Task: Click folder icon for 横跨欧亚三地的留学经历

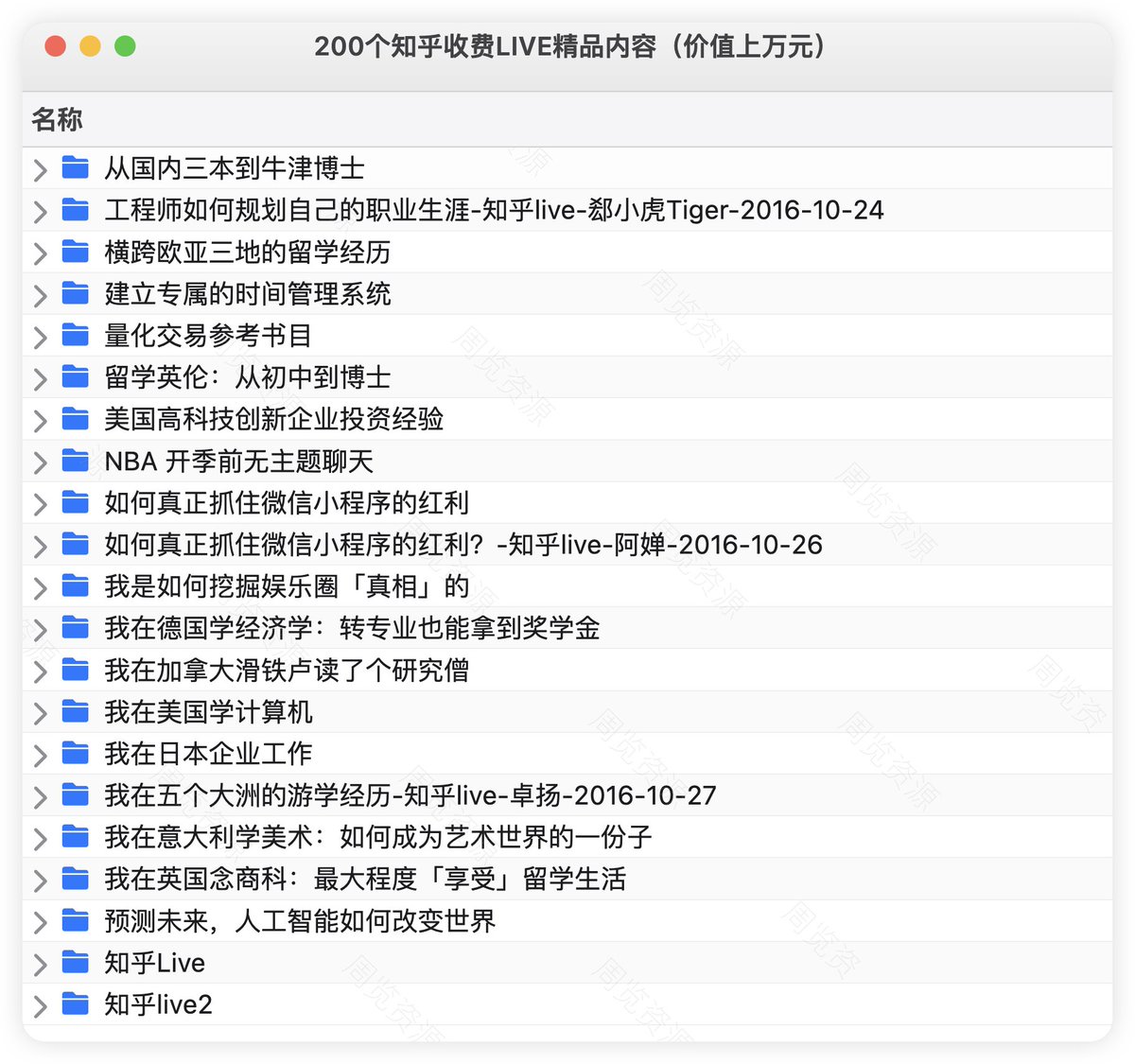Action: pos(76,252)
